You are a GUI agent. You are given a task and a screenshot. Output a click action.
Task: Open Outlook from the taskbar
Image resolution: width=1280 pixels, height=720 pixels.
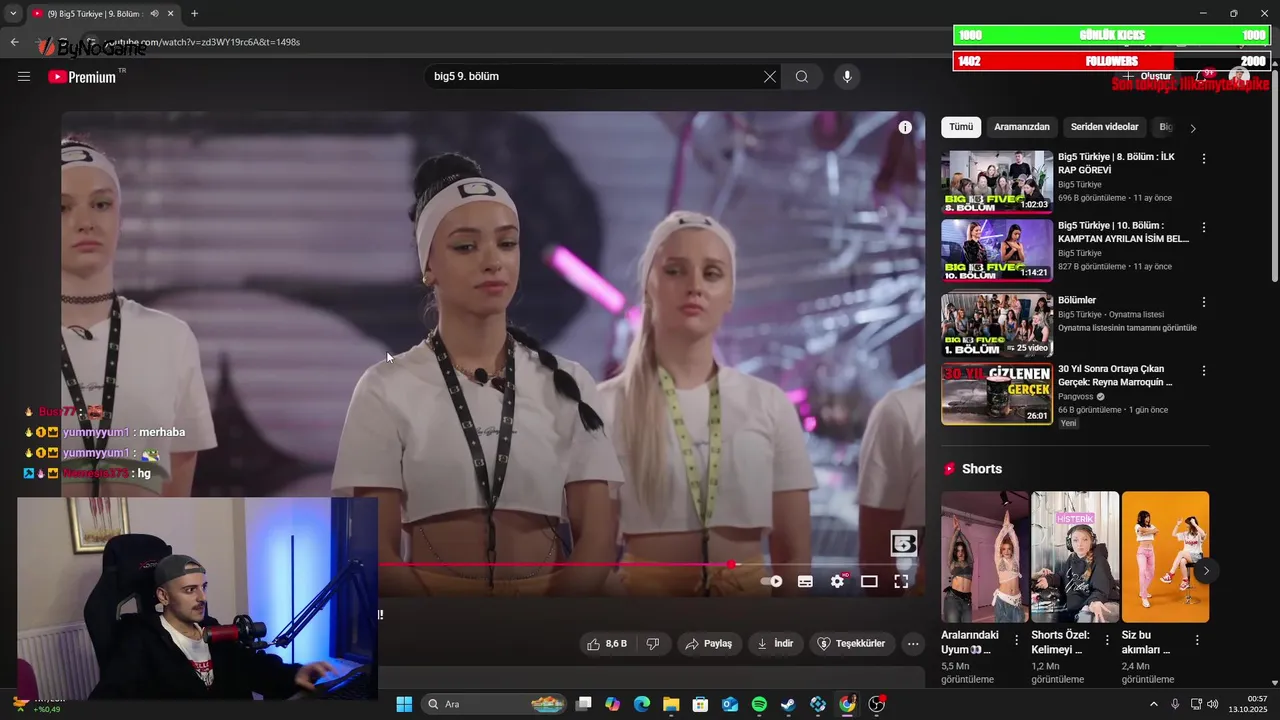click(x=730, y=704)
